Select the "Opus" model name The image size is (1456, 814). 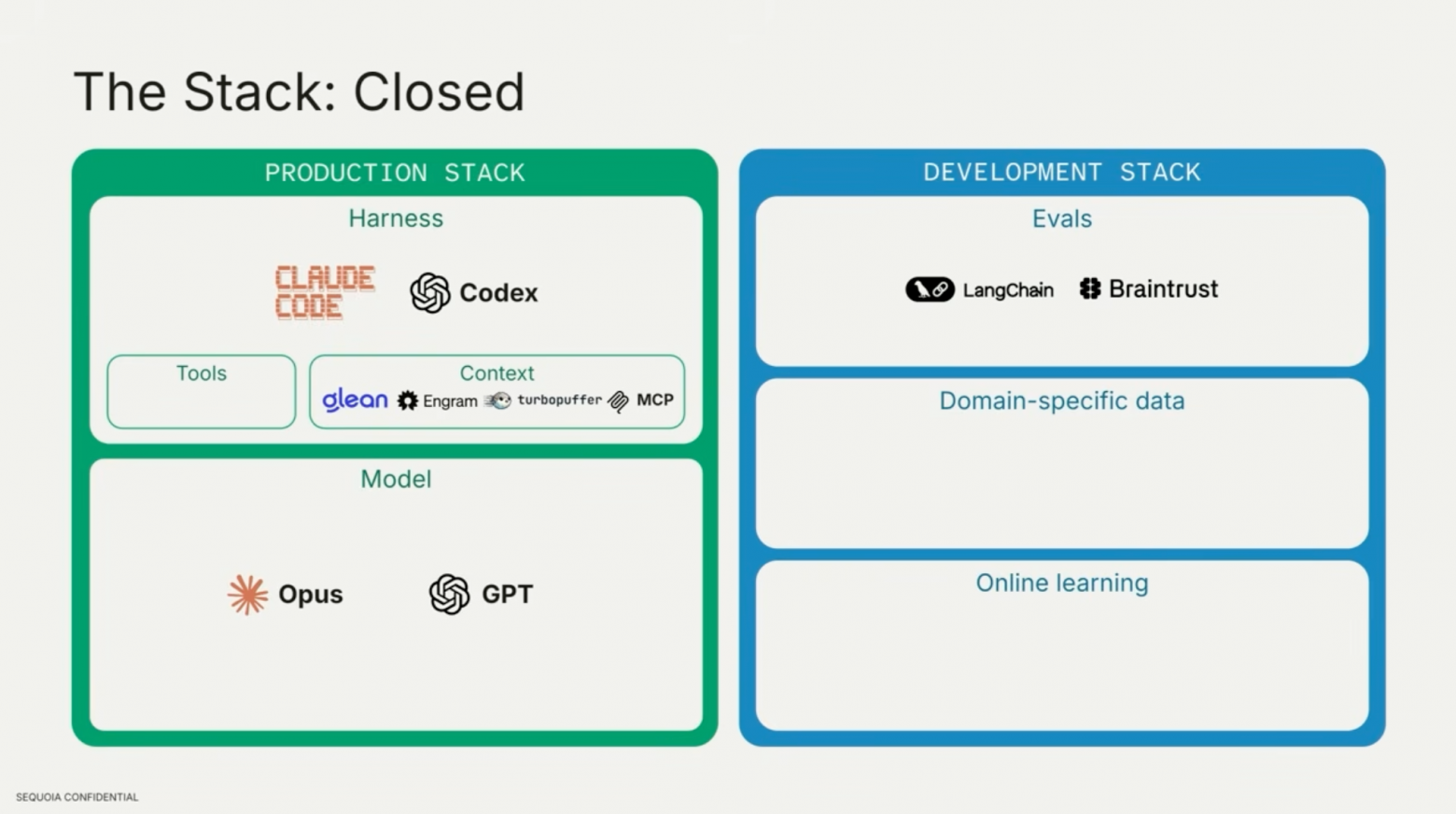coord(311,595)
